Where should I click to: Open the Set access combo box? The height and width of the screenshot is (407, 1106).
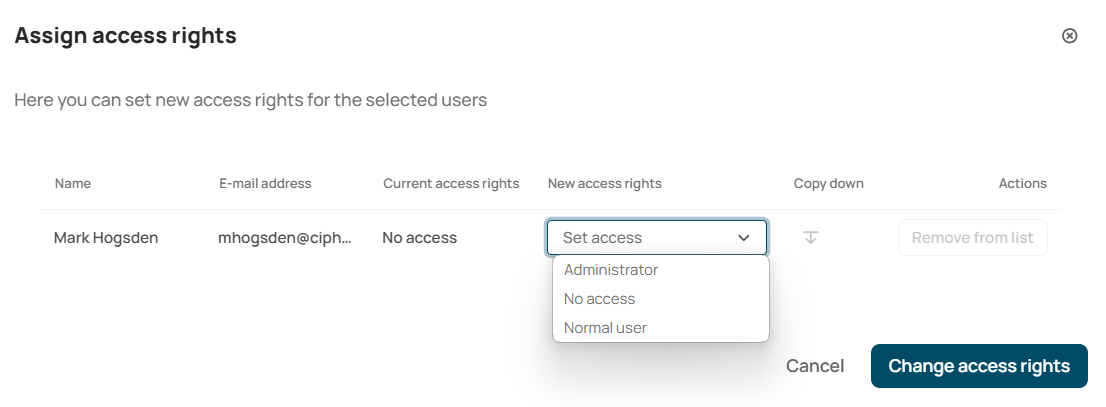coord(657,238)
